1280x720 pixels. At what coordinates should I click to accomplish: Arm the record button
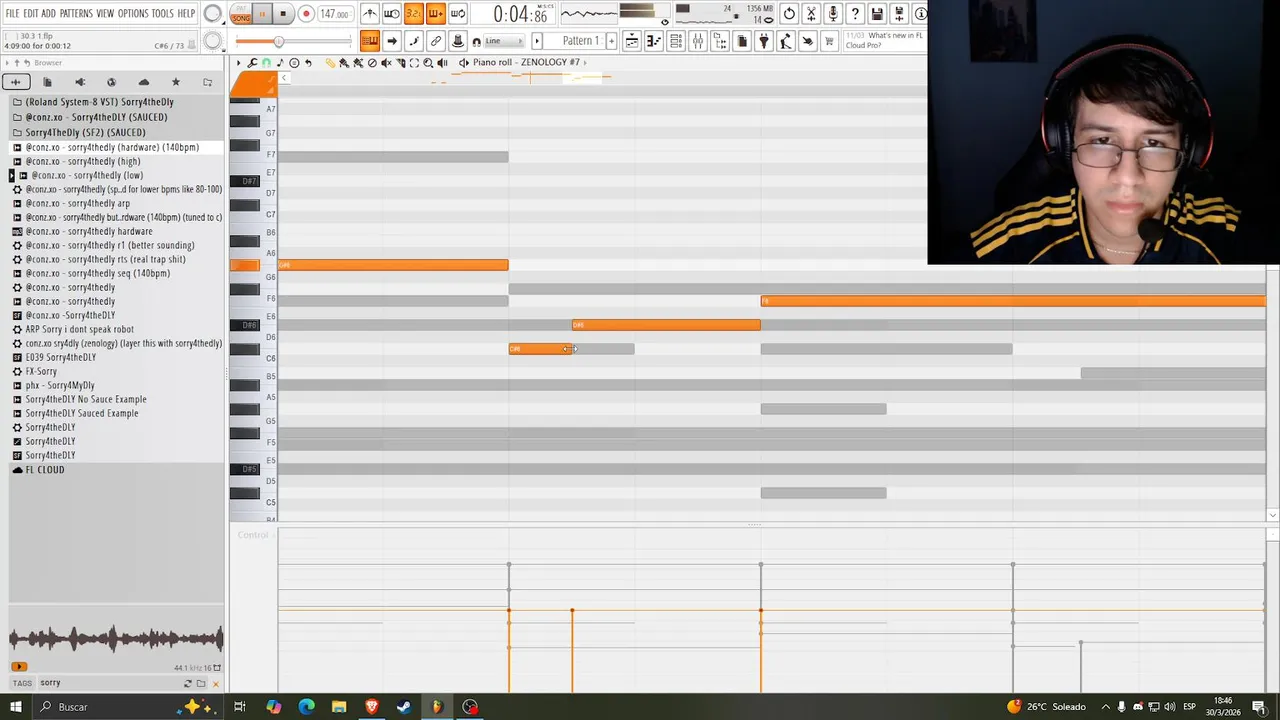(306, 14)
